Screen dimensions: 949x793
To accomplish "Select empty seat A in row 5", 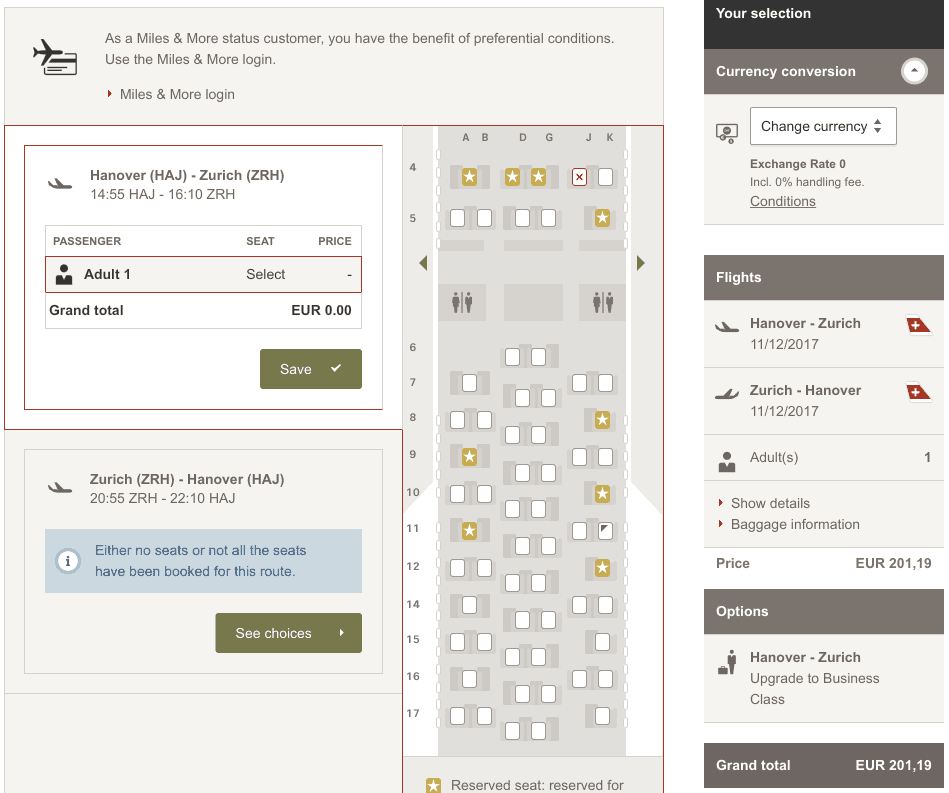I will pyautogui.click(x=458, y=217).
